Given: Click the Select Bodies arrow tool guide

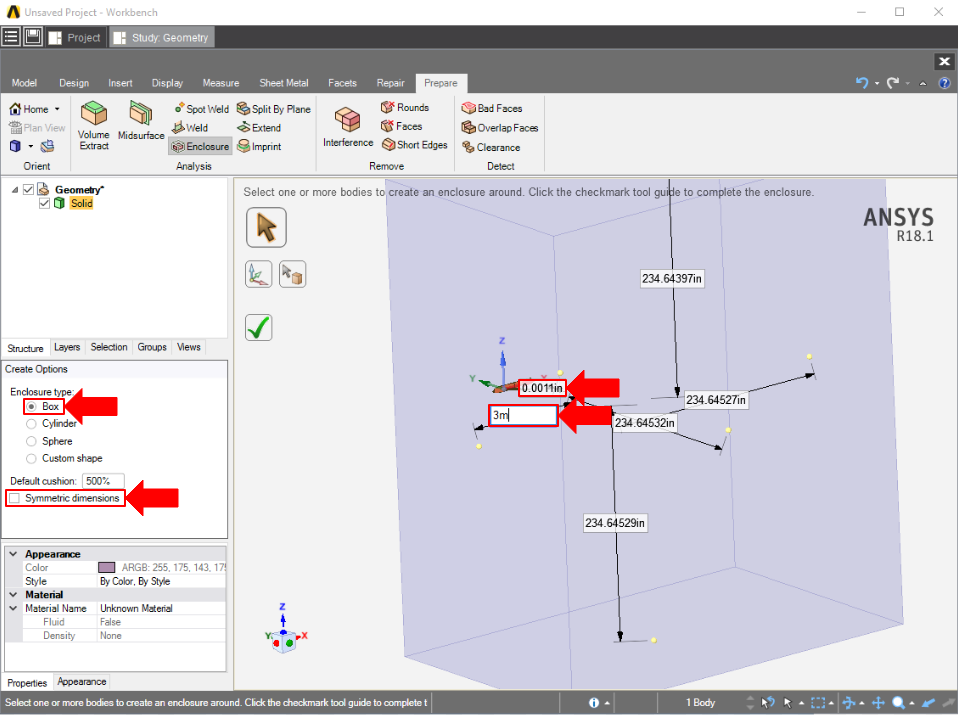Looking at the screenshot, I should pos(266,227).
